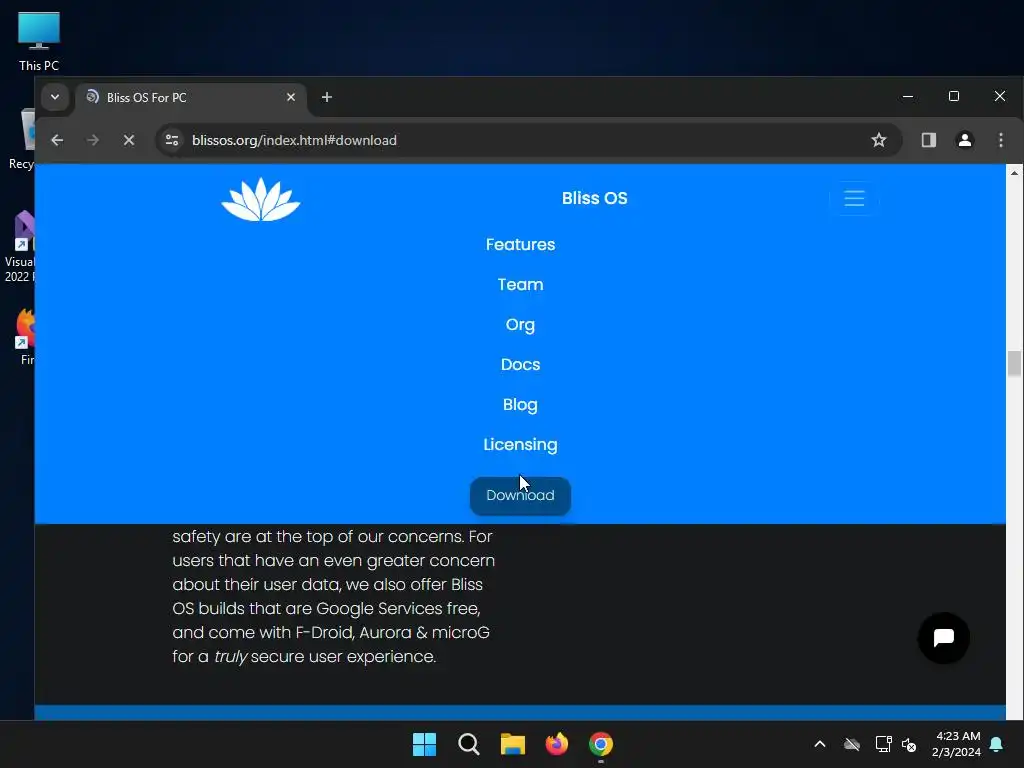Screen dimensions: 1024x768
Task: Click the browser forward arrow
Action: coord(93,140)
